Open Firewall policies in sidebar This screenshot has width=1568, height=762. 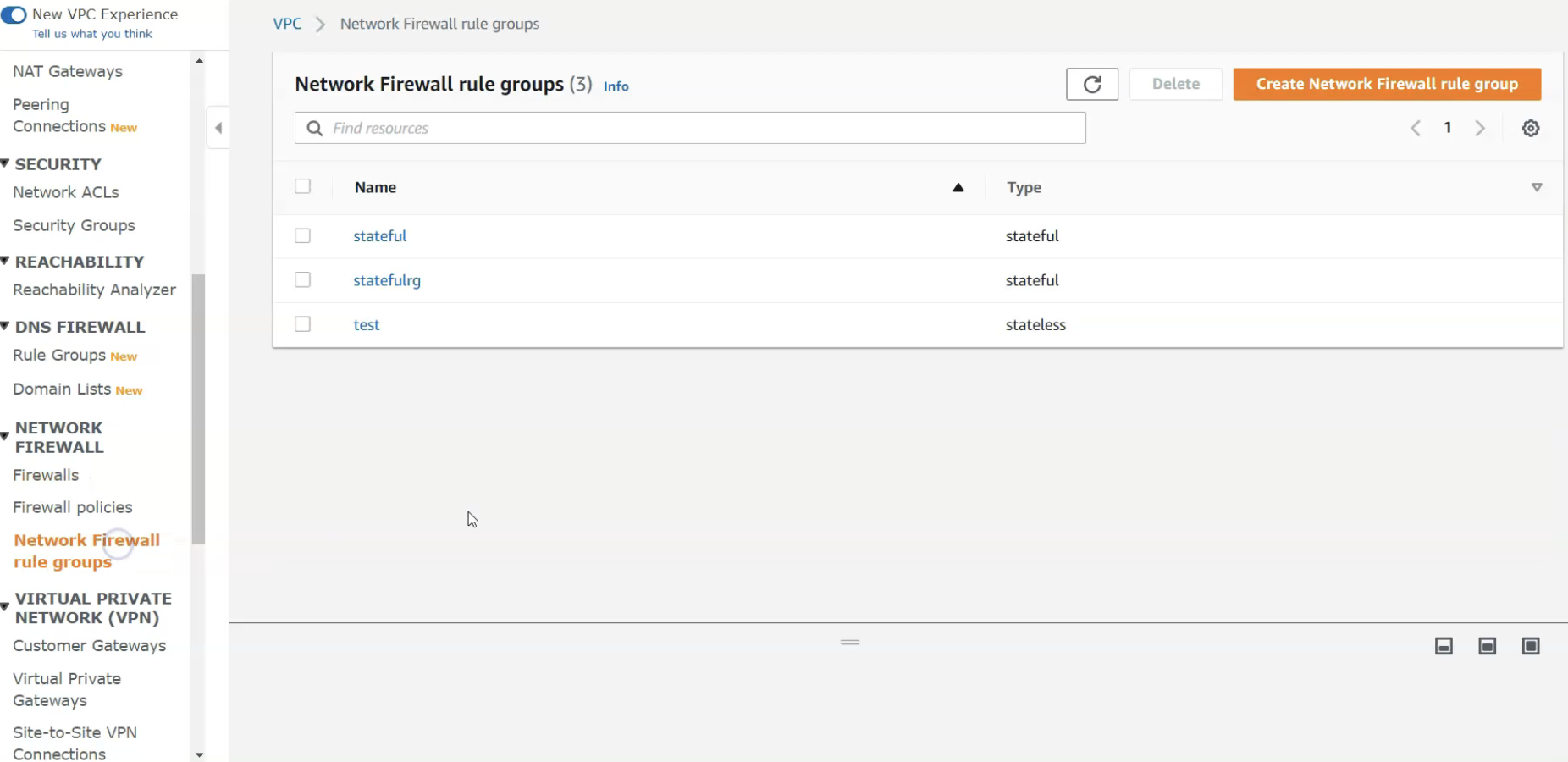click(x=73, y=507)
